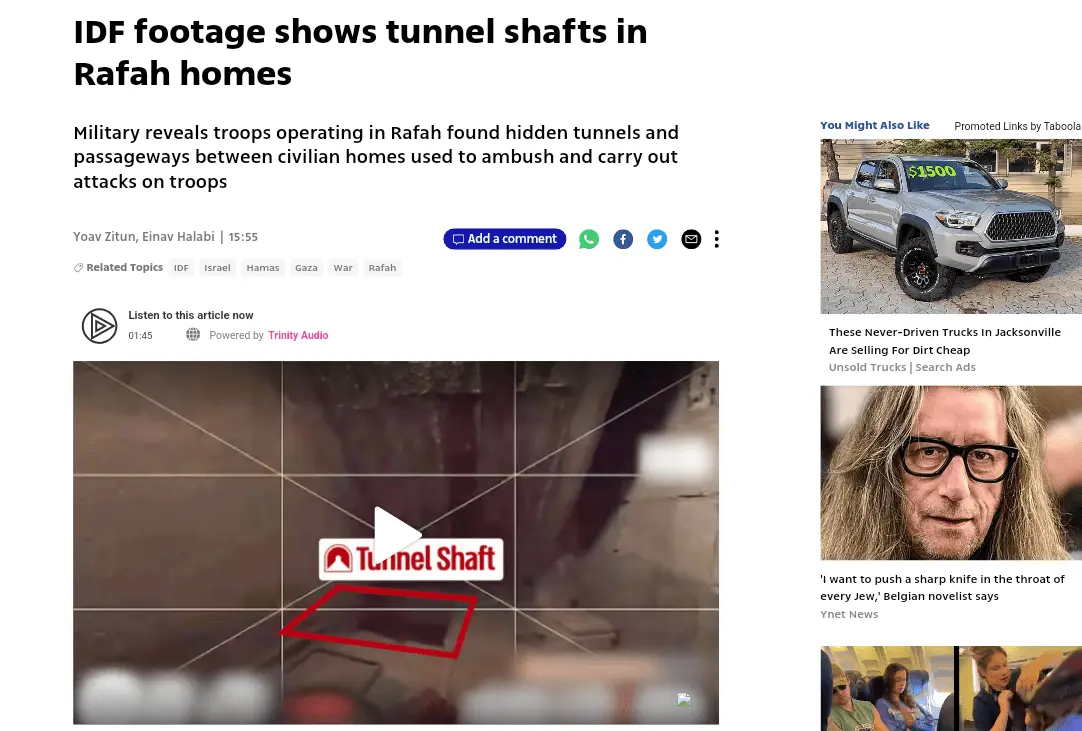Share article on Twitter icon
This screenshot has width=1082, height=731.
(x=657, y=239)
